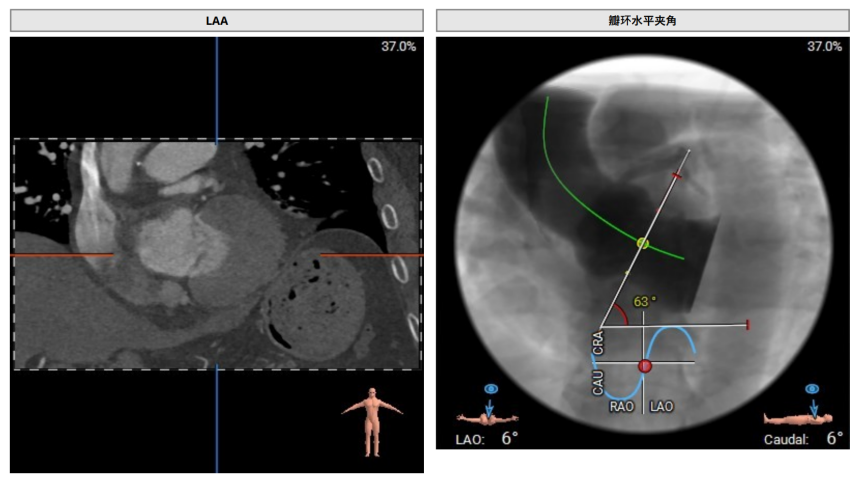Click the red dot on the RAO/LAO angle graph
The width and height of the screenshot is (866, 482).
tap(645, 366)
